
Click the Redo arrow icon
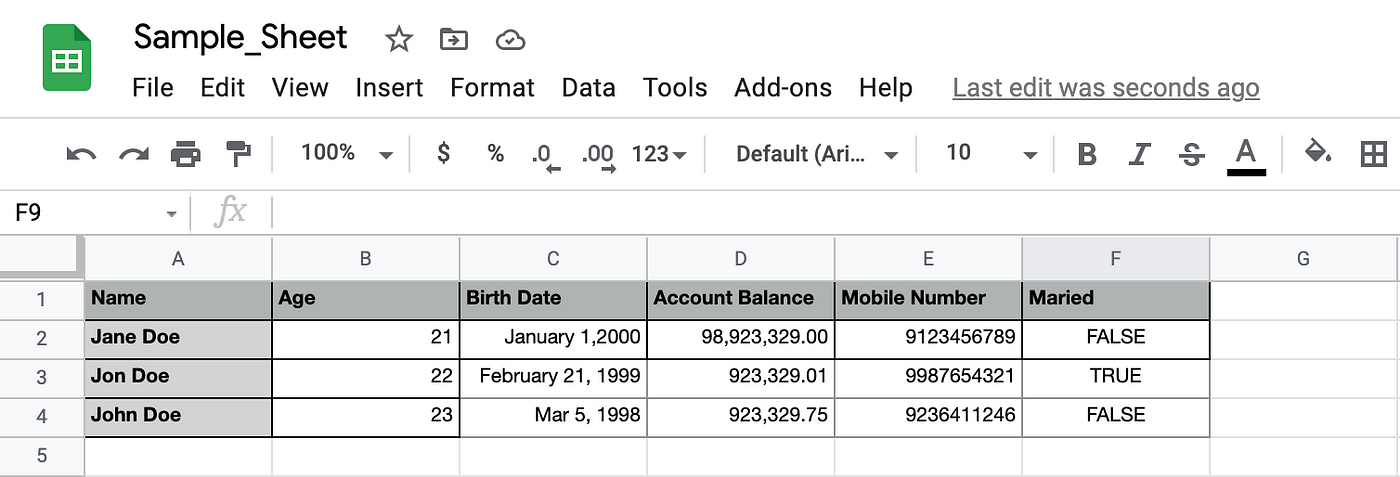pyautogui.click(x=133, y=154)
